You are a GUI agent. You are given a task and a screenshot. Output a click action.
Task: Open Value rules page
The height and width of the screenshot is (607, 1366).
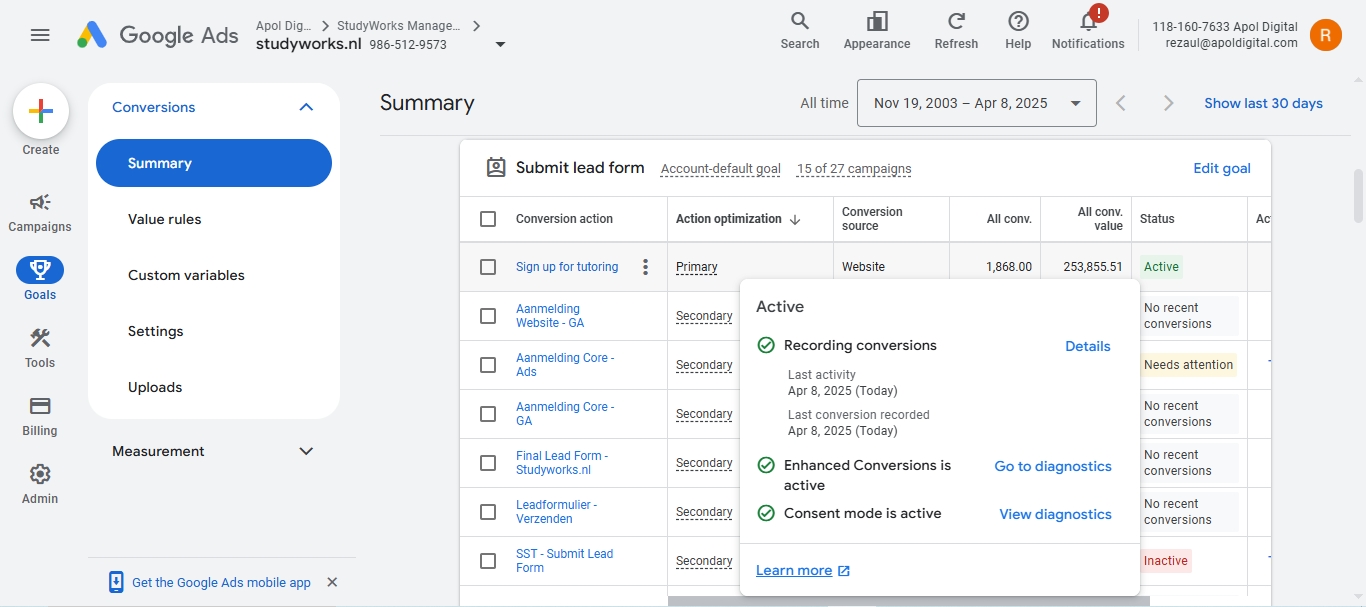(165, 219)
